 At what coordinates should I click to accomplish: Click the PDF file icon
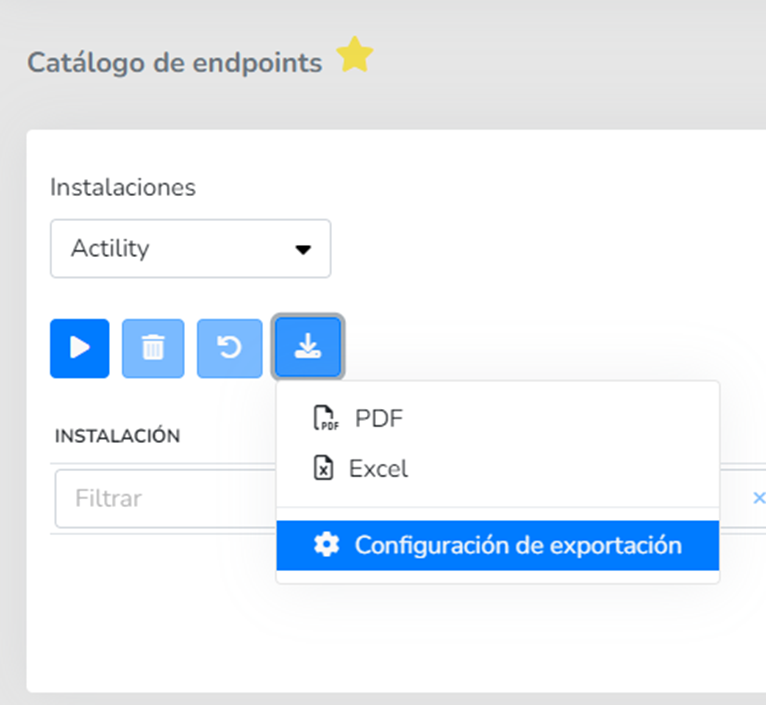325,419
